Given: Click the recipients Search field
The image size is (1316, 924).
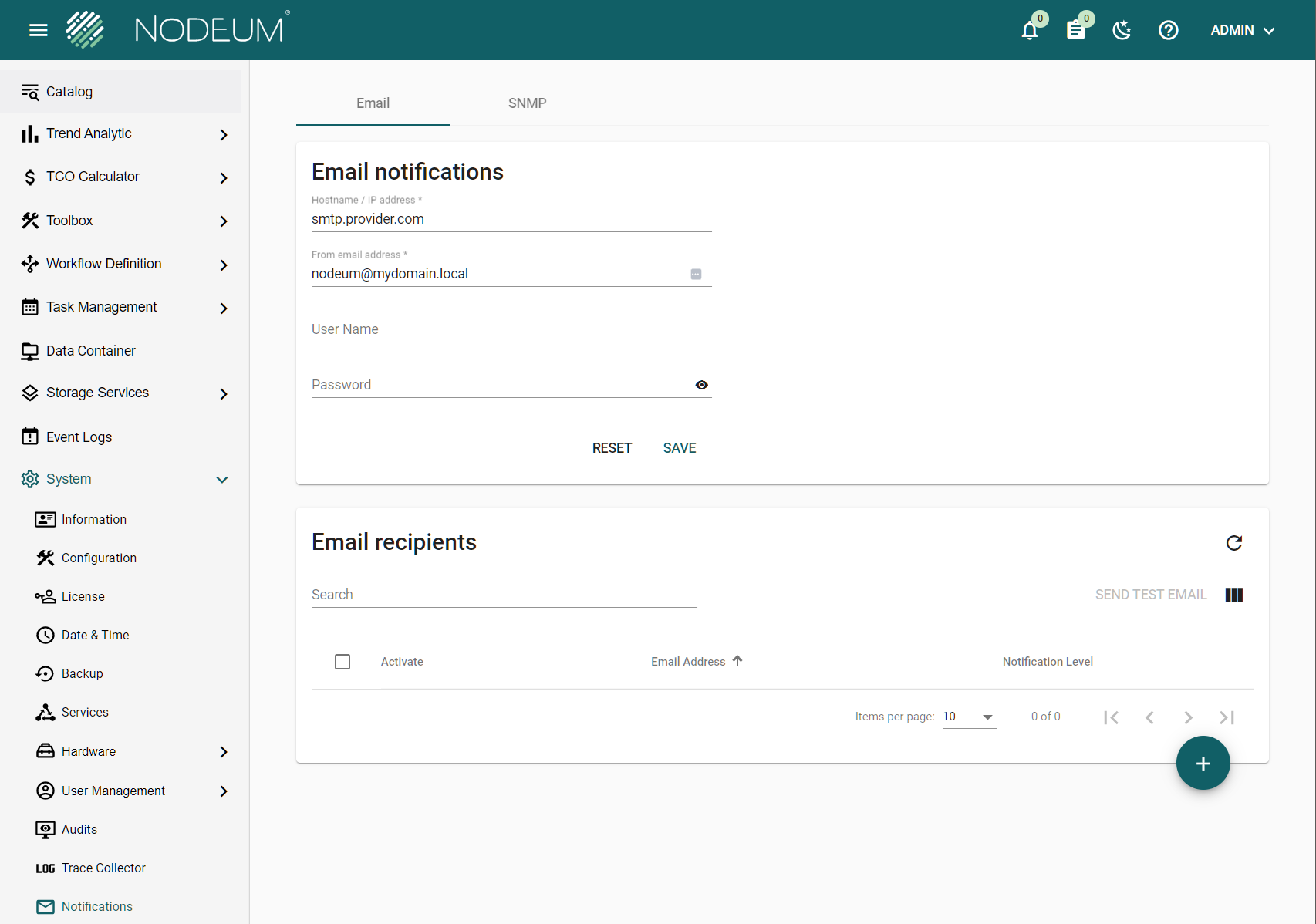Looking at the screenshot, I should tap(504, 595).
